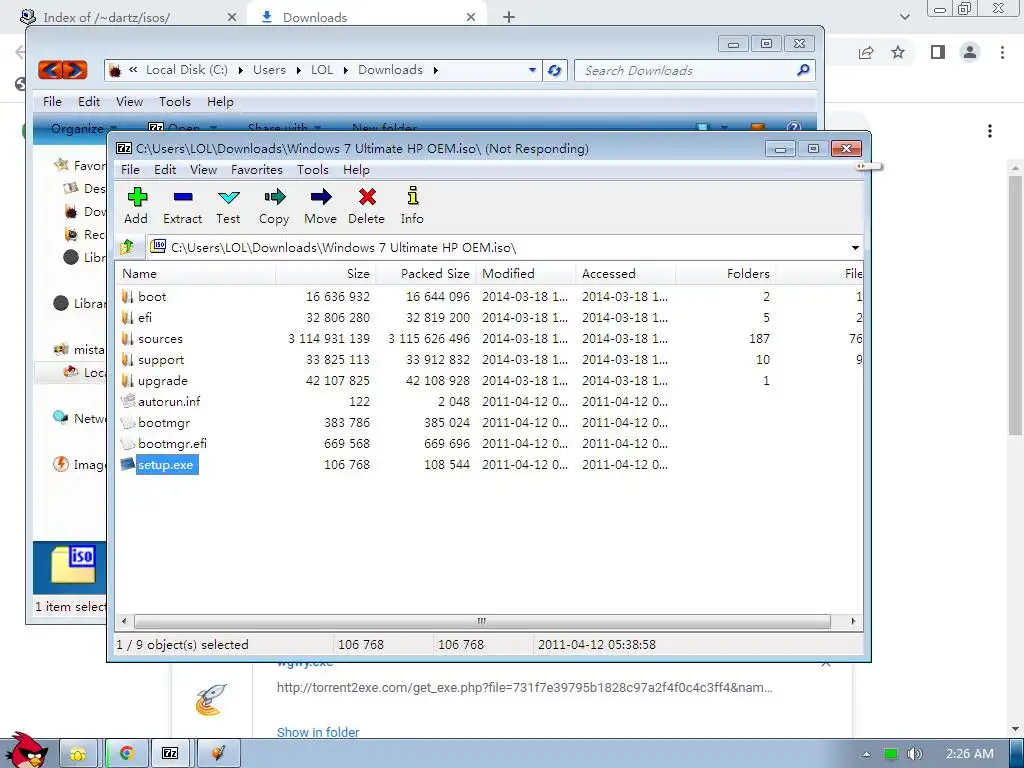Open the 7-Zip View menu
Screen dimensions: 1024x768
(203, 170)
